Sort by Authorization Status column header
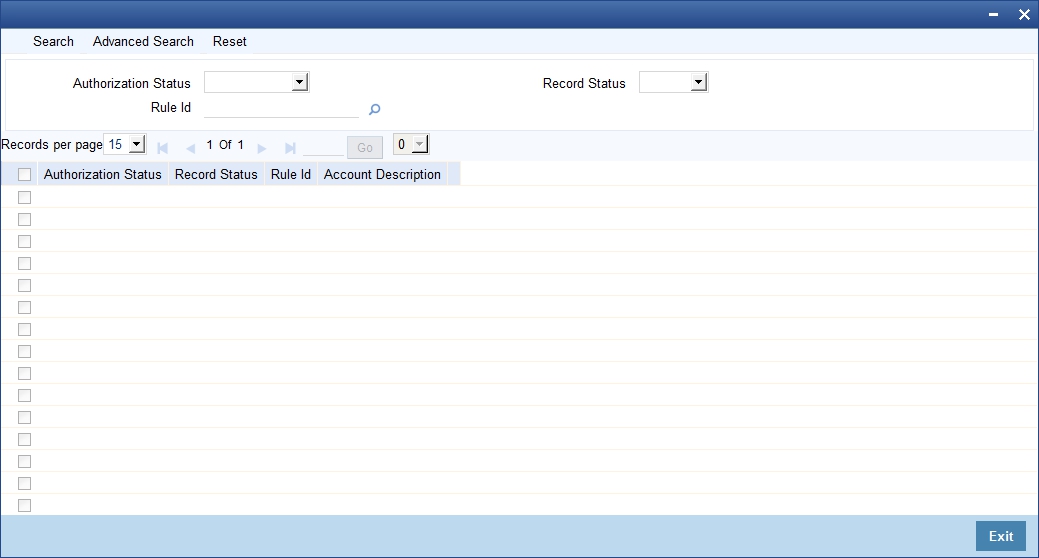Image resolution: width=1039 pixels, height=558 pixels. coord(103,174)
